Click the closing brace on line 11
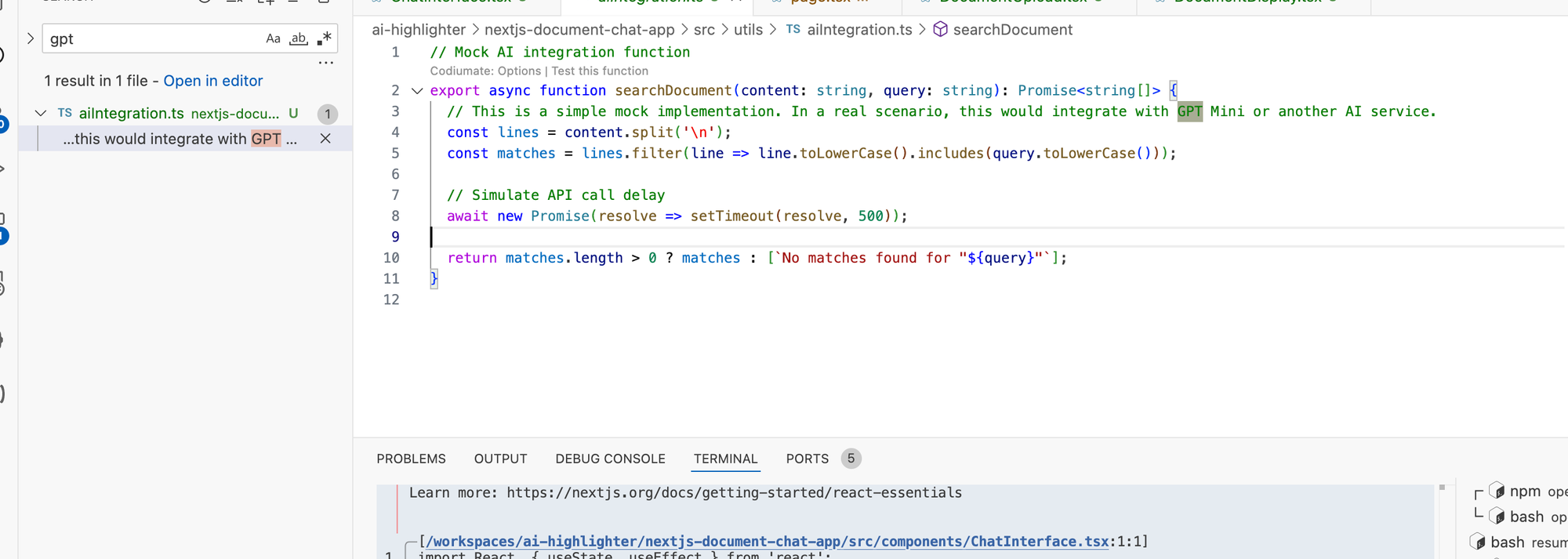 point(434,278)
